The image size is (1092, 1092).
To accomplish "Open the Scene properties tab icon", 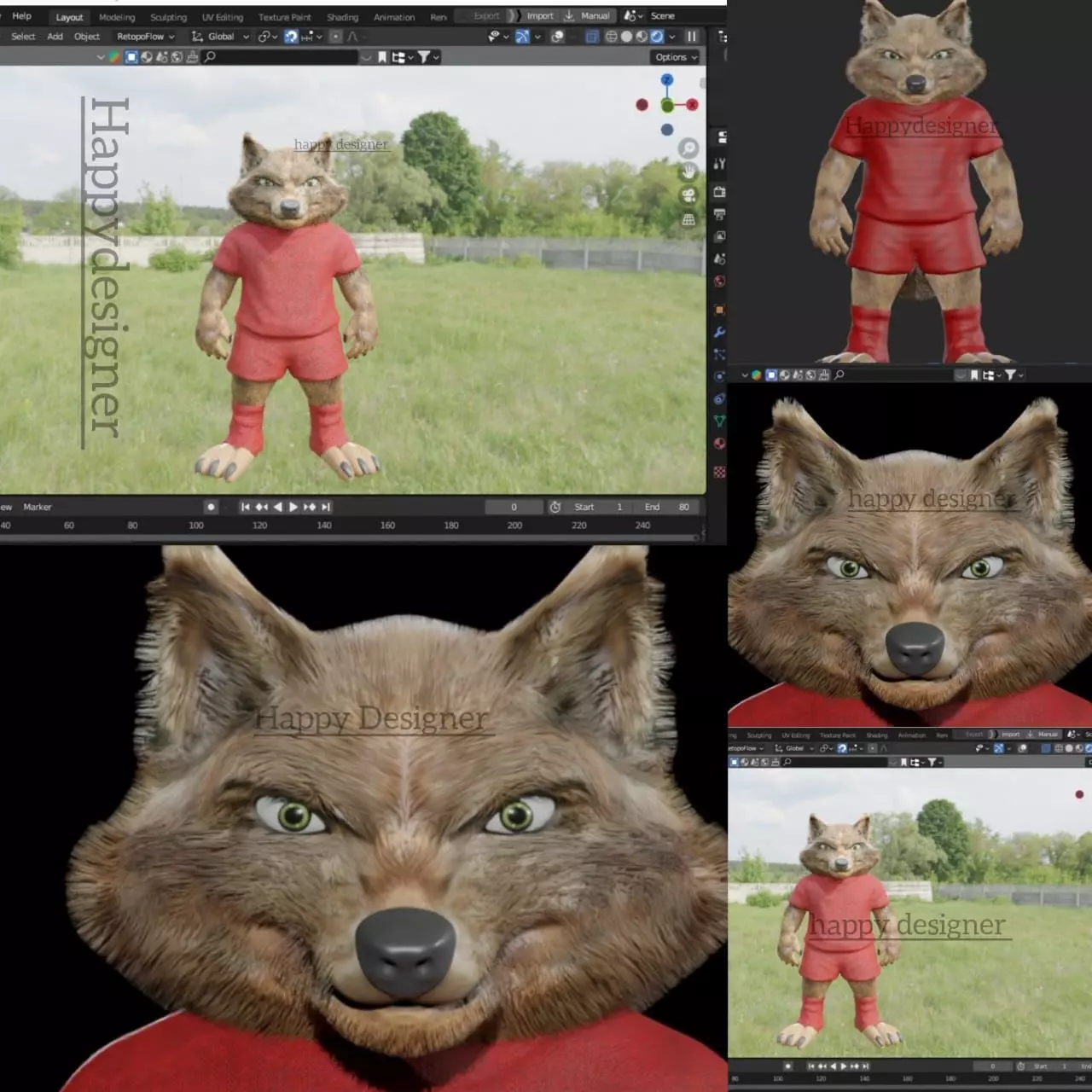I will [719, 258].
